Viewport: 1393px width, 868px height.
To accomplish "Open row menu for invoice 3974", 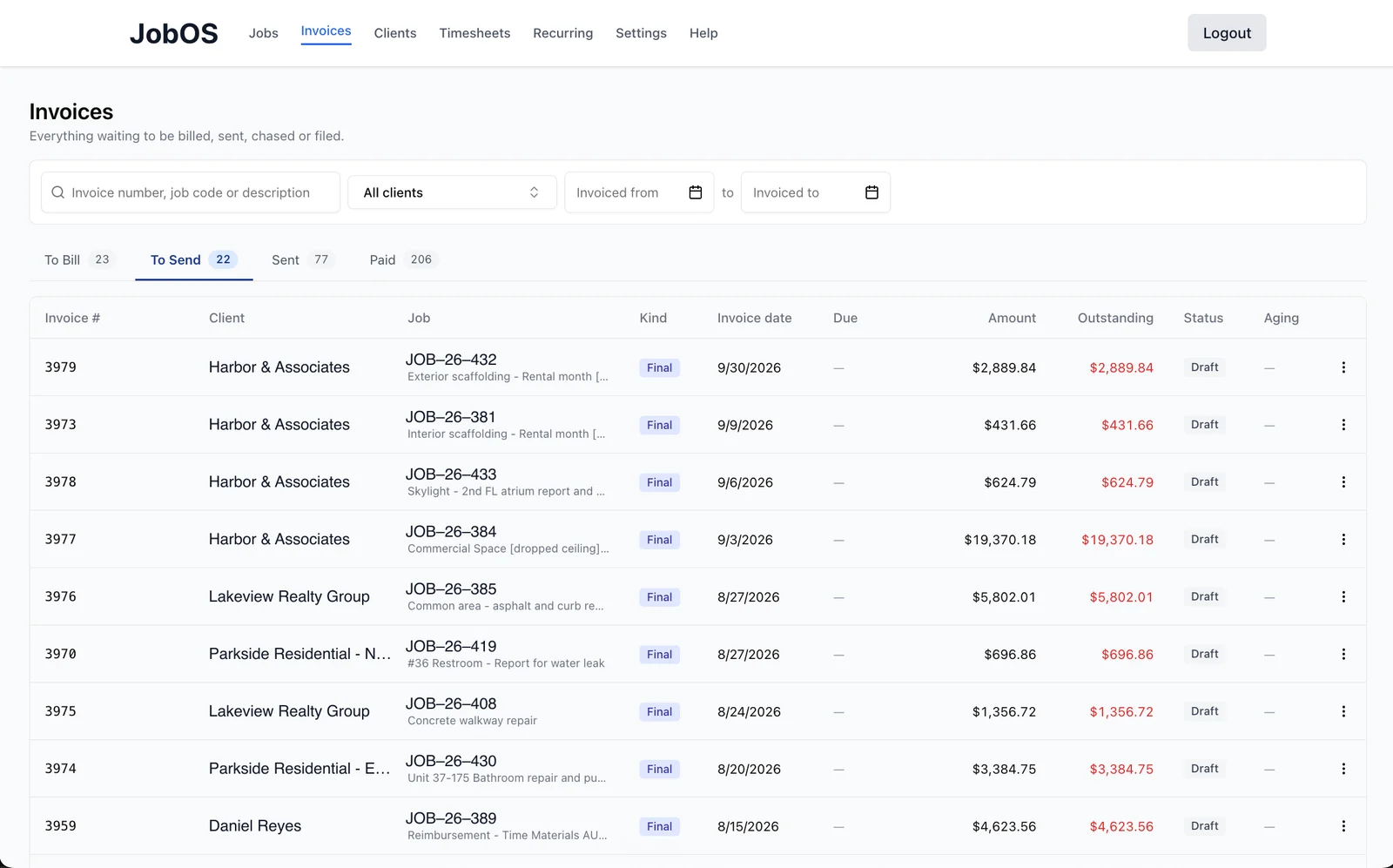I will pos(1343,769).
